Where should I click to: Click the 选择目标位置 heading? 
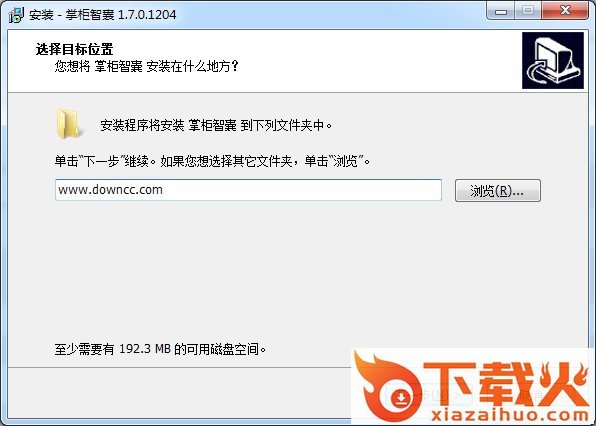tap(74, 49)
